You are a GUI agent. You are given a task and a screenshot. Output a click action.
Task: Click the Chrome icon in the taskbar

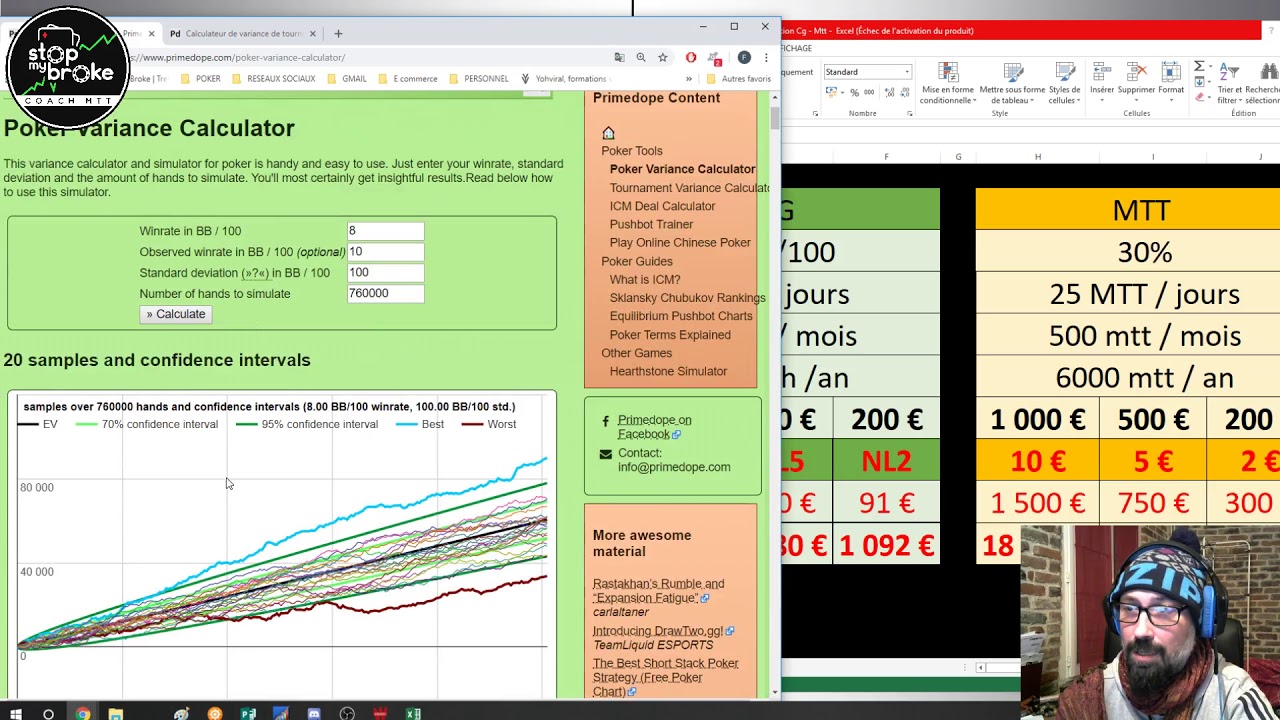82,714
